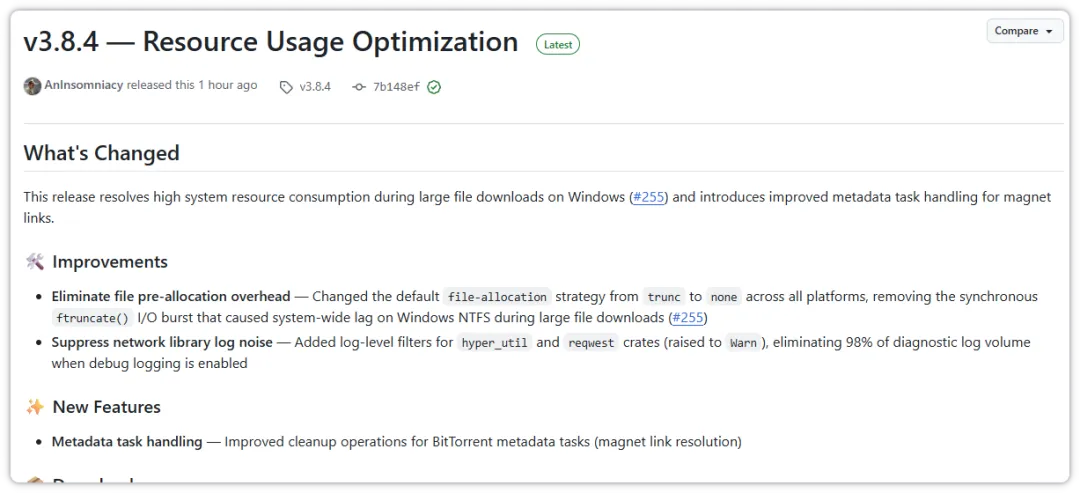The width and height of the screenshot is (1080, 493).
Task: Open the v3.8.4 tag link
Action: (314, 87)
